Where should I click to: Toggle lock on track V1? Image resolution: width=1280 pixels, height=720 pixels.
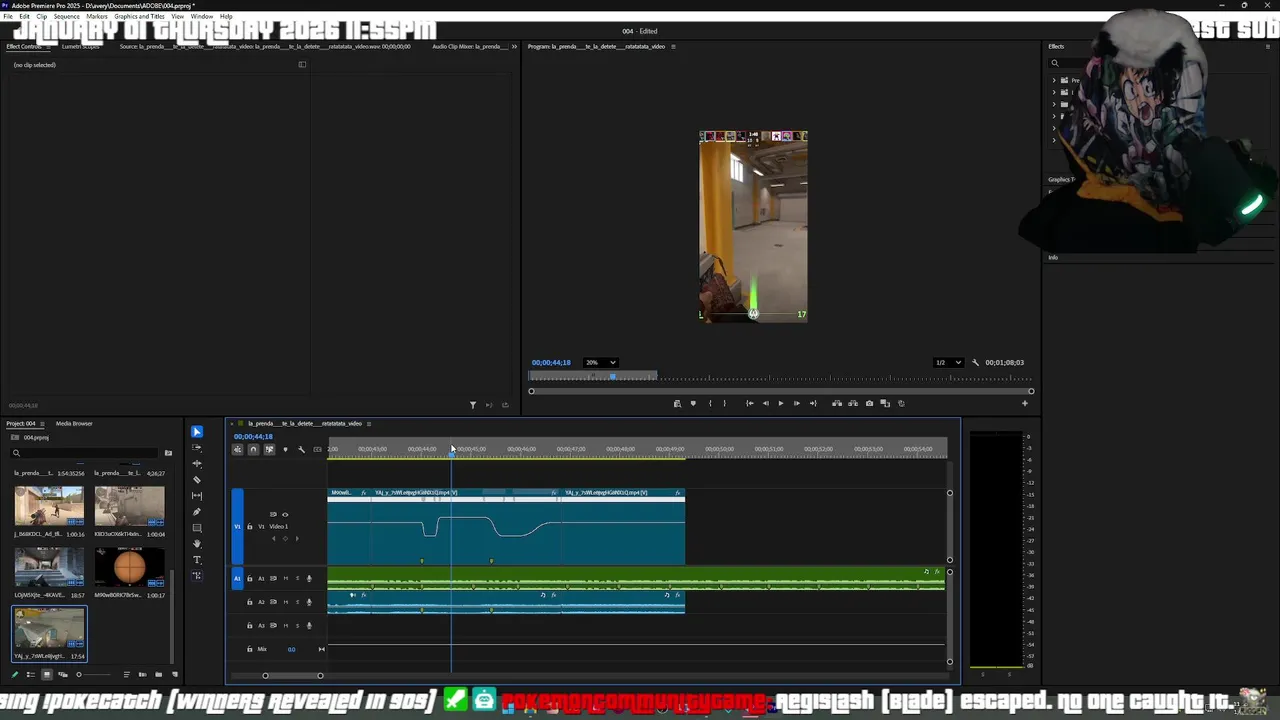(250, 526)
